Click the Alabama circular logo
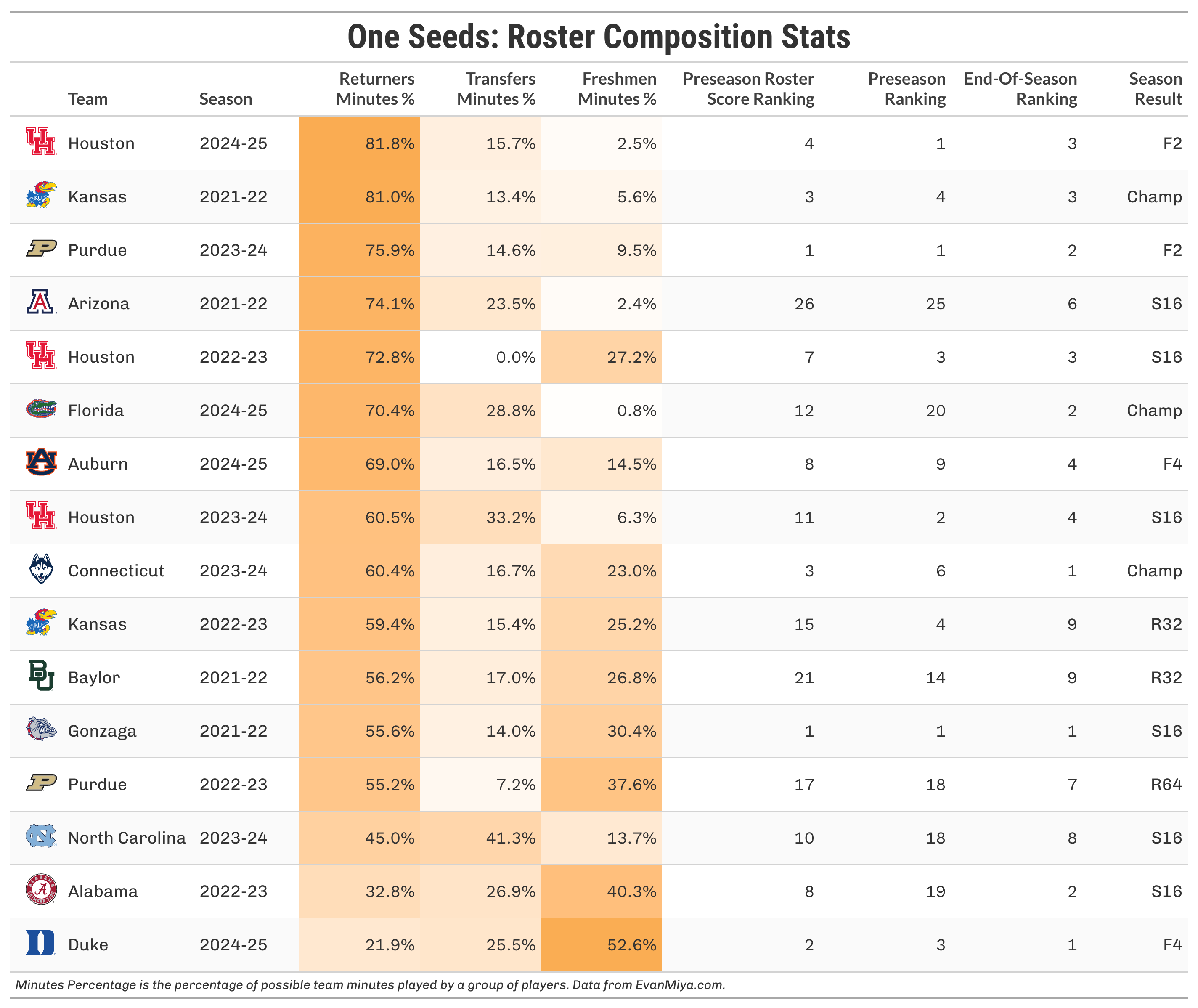Screen dimensions: 1198x1008 41,890
